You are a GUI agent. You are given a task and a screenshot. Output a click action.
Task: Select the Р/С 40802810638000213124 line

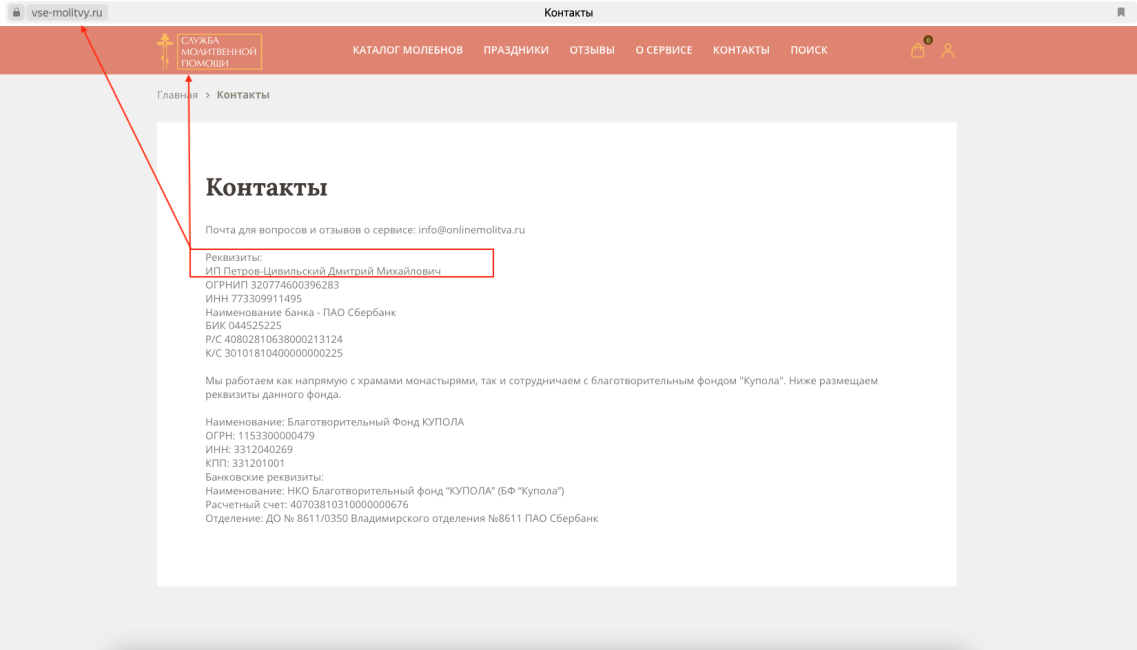(273, 340)
